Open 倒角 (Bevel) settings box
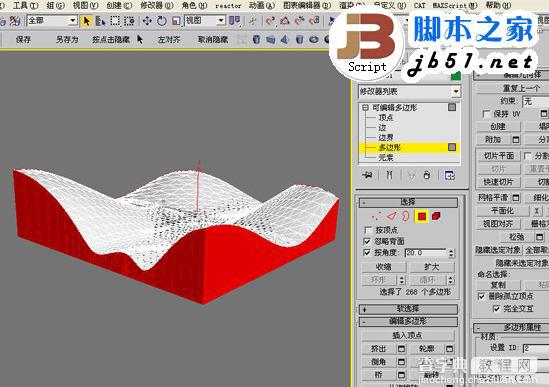 click(x=401, y=362)
